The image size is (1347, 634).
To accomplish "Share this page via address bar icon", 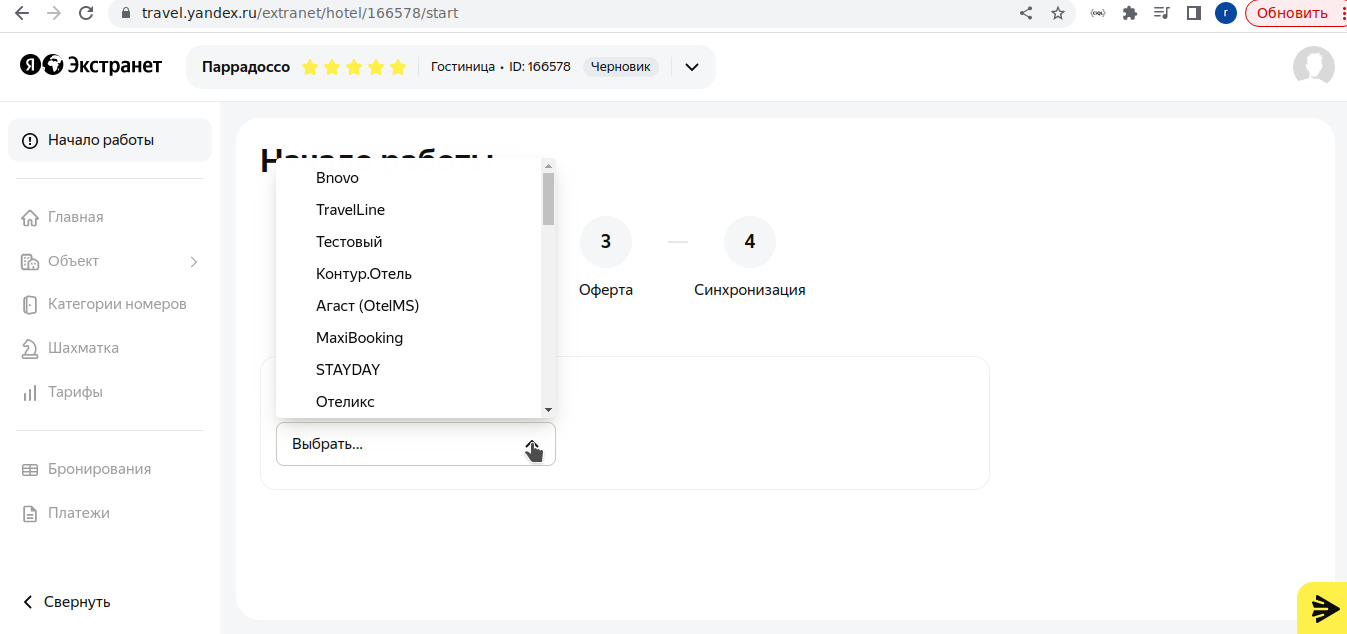I will 1026,14.
